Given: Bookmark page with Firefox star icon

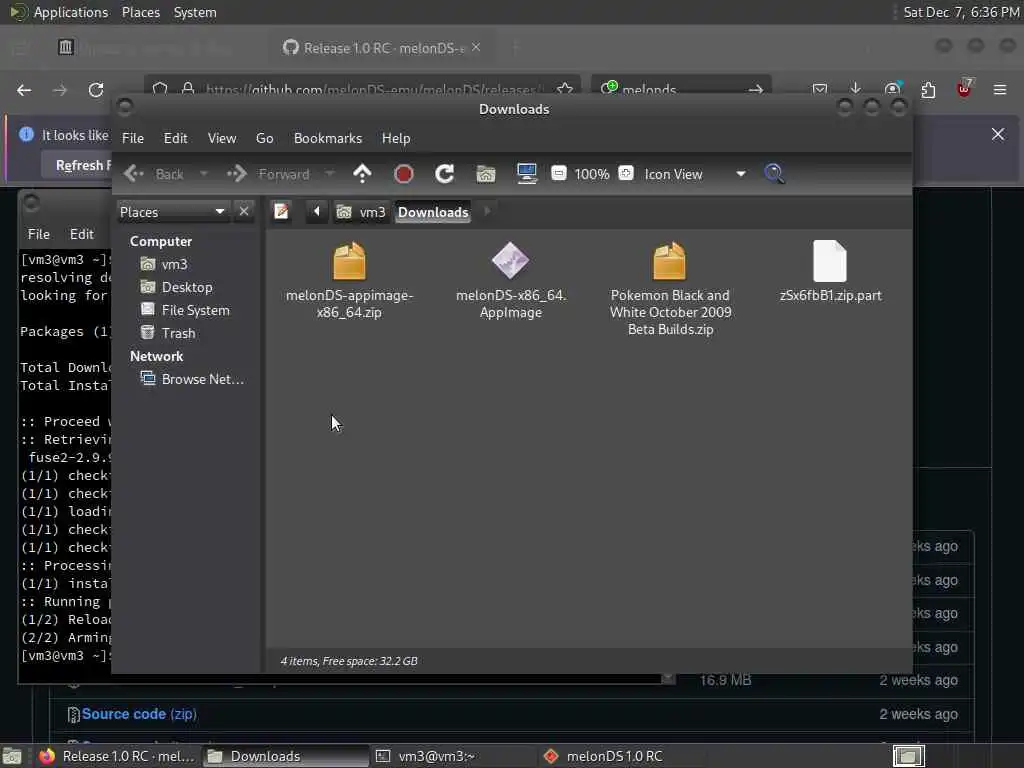Looking at the screenshot, I should pos(565,89).
